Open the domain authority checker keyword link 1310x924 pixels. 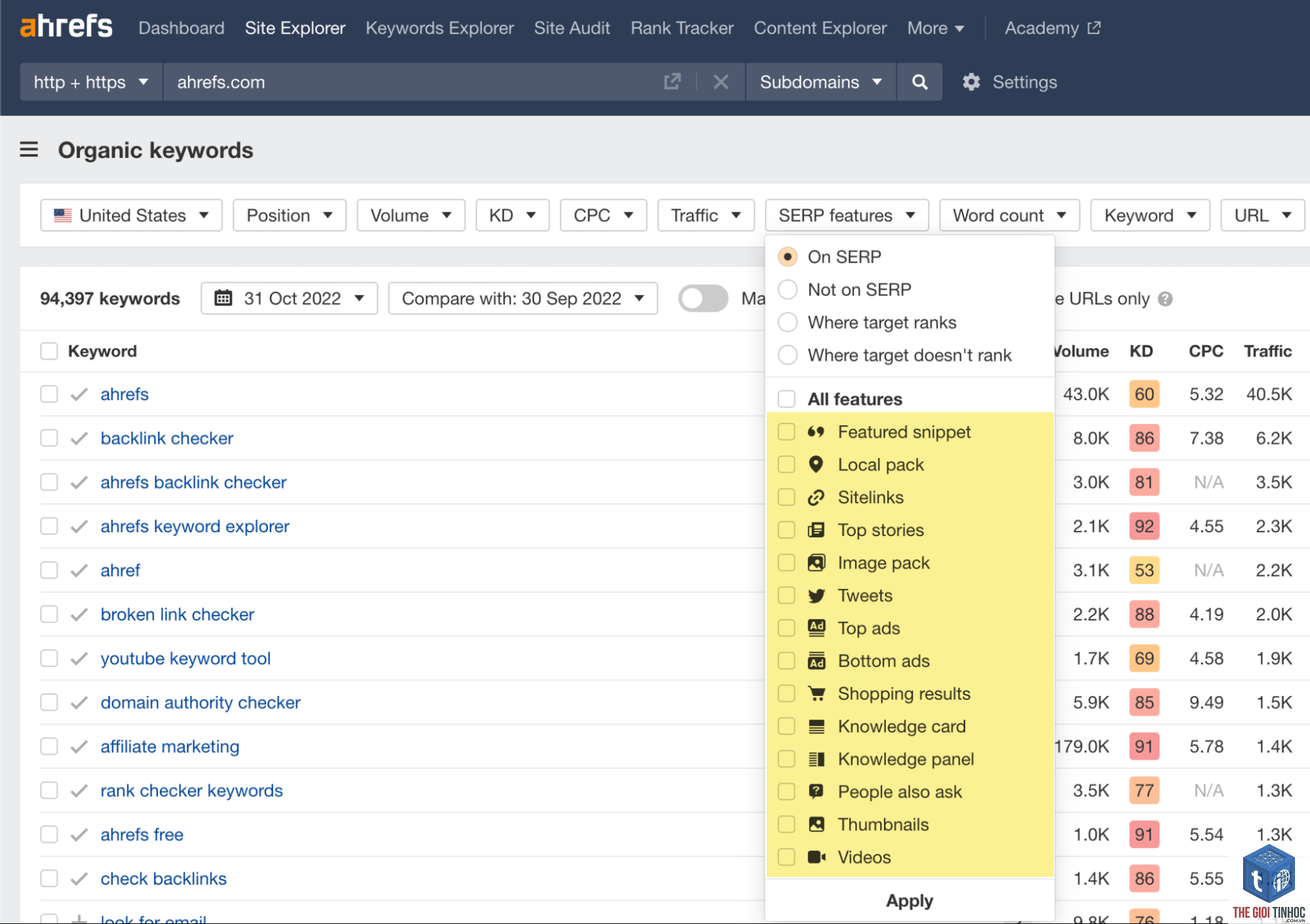201,703
